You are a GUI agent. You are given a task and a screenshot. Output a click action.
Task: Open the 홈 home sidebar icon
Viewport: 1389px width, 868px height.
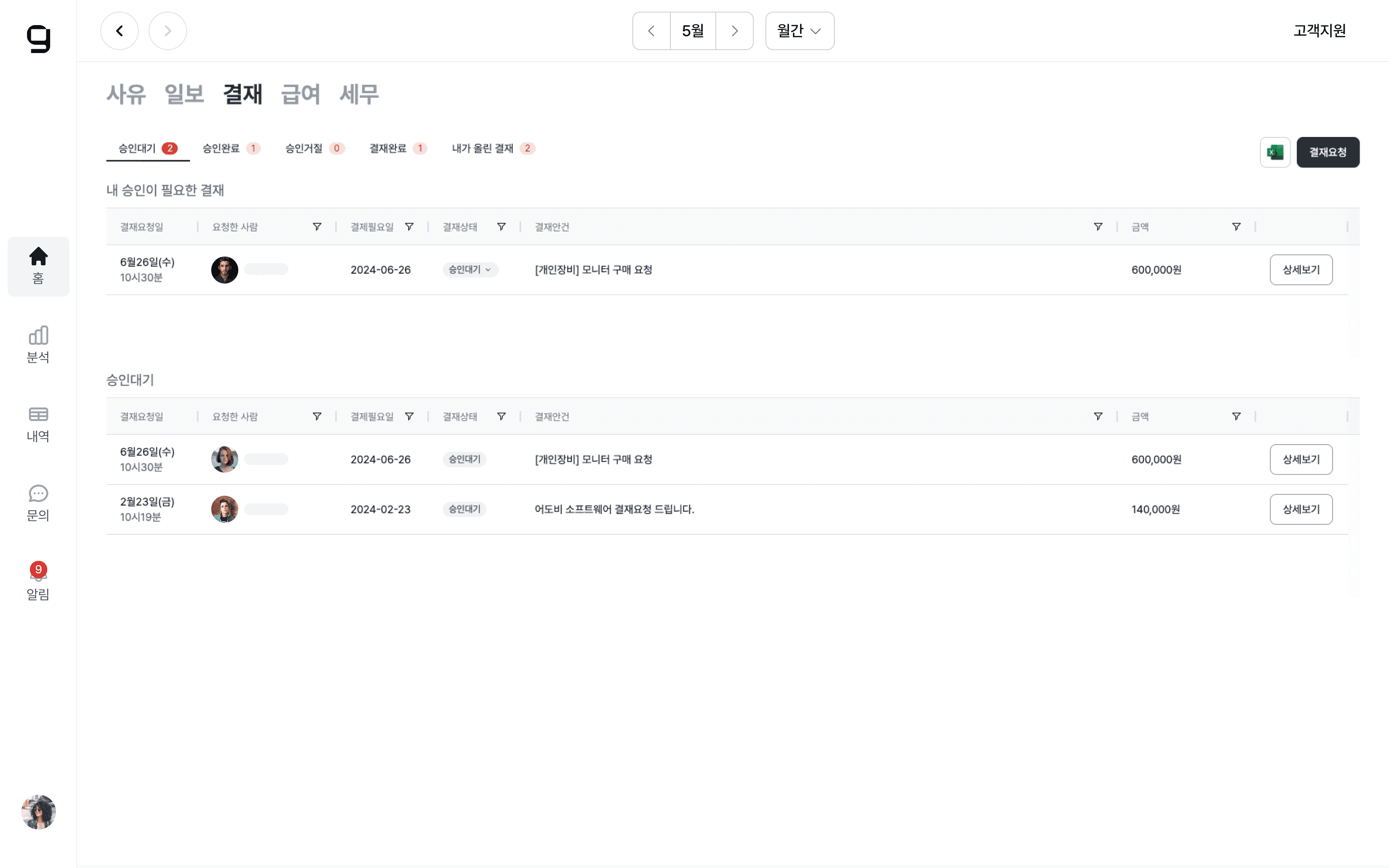(38, 266)
